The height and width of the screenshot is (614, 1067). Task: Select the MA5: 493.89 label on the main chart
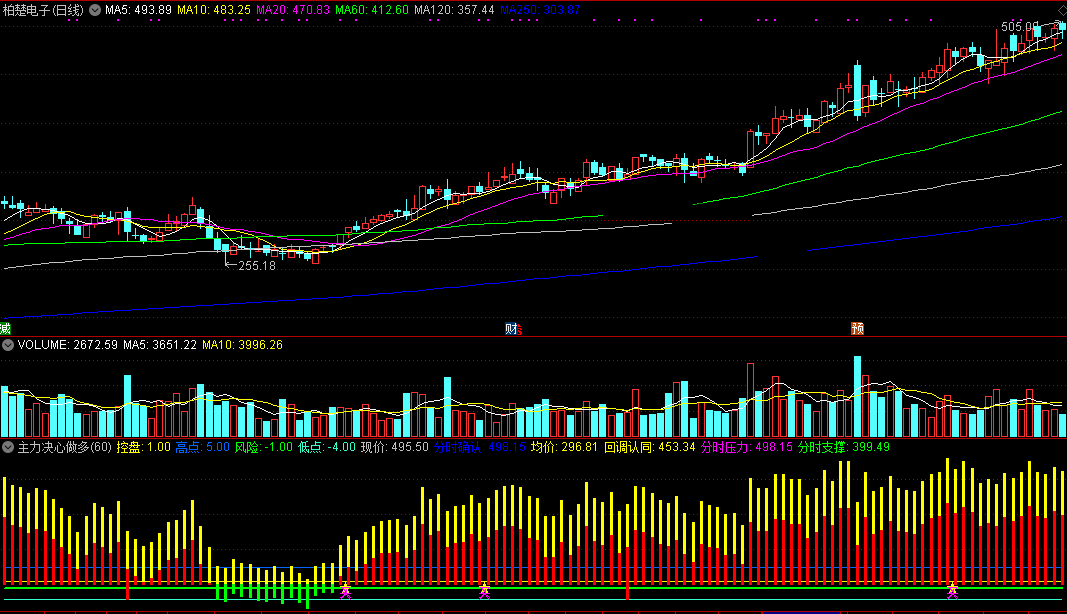coord(138,10)
